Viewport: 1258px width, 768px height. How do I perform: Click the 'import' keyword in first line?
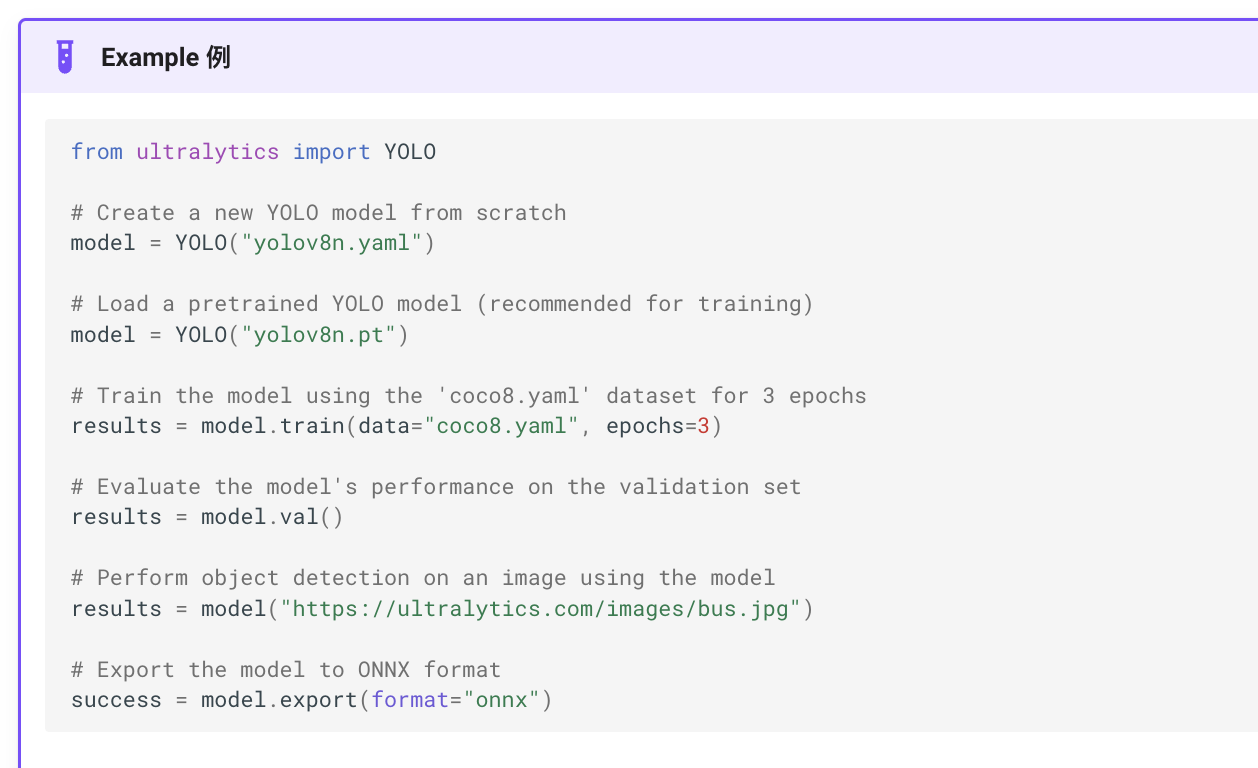pyautogui.click(x=331, y=152)
